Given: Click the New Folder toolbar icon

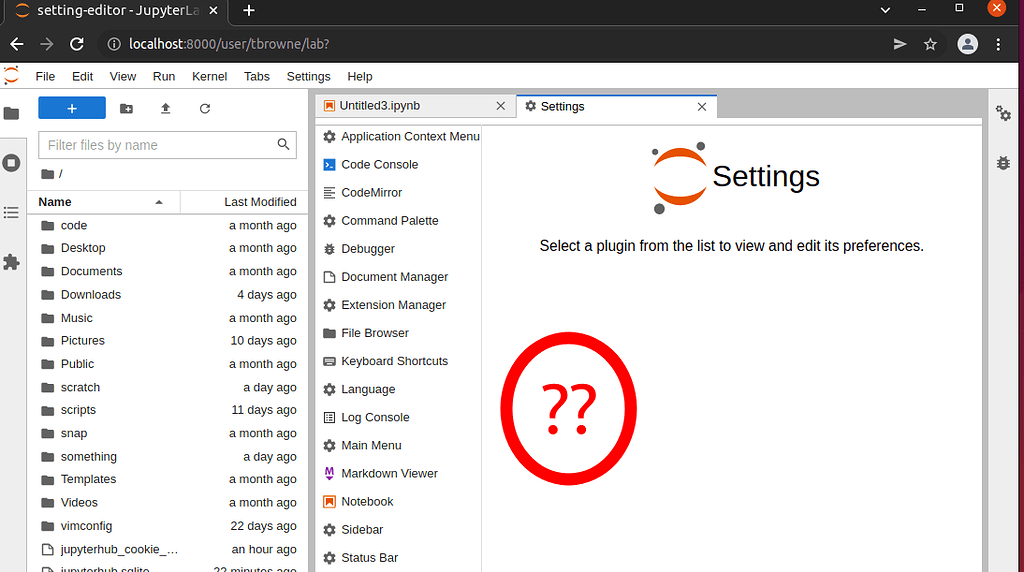Looking at the screenshot, I should tap(126, 108).
